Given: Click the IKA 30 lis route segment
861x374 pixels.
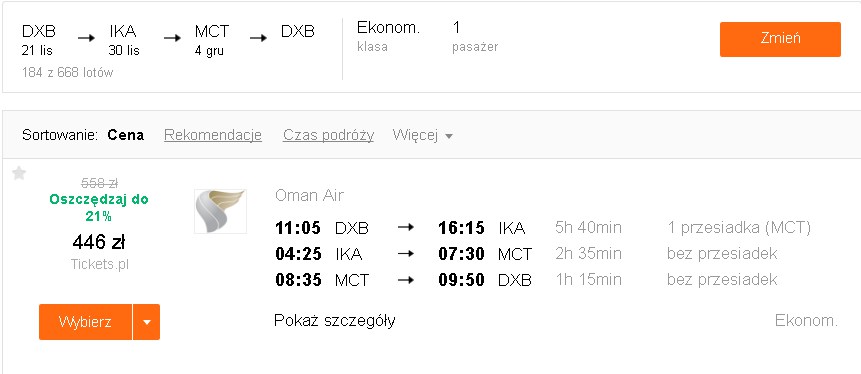Looking at the screenshot, I should click(x=124, y=40).
